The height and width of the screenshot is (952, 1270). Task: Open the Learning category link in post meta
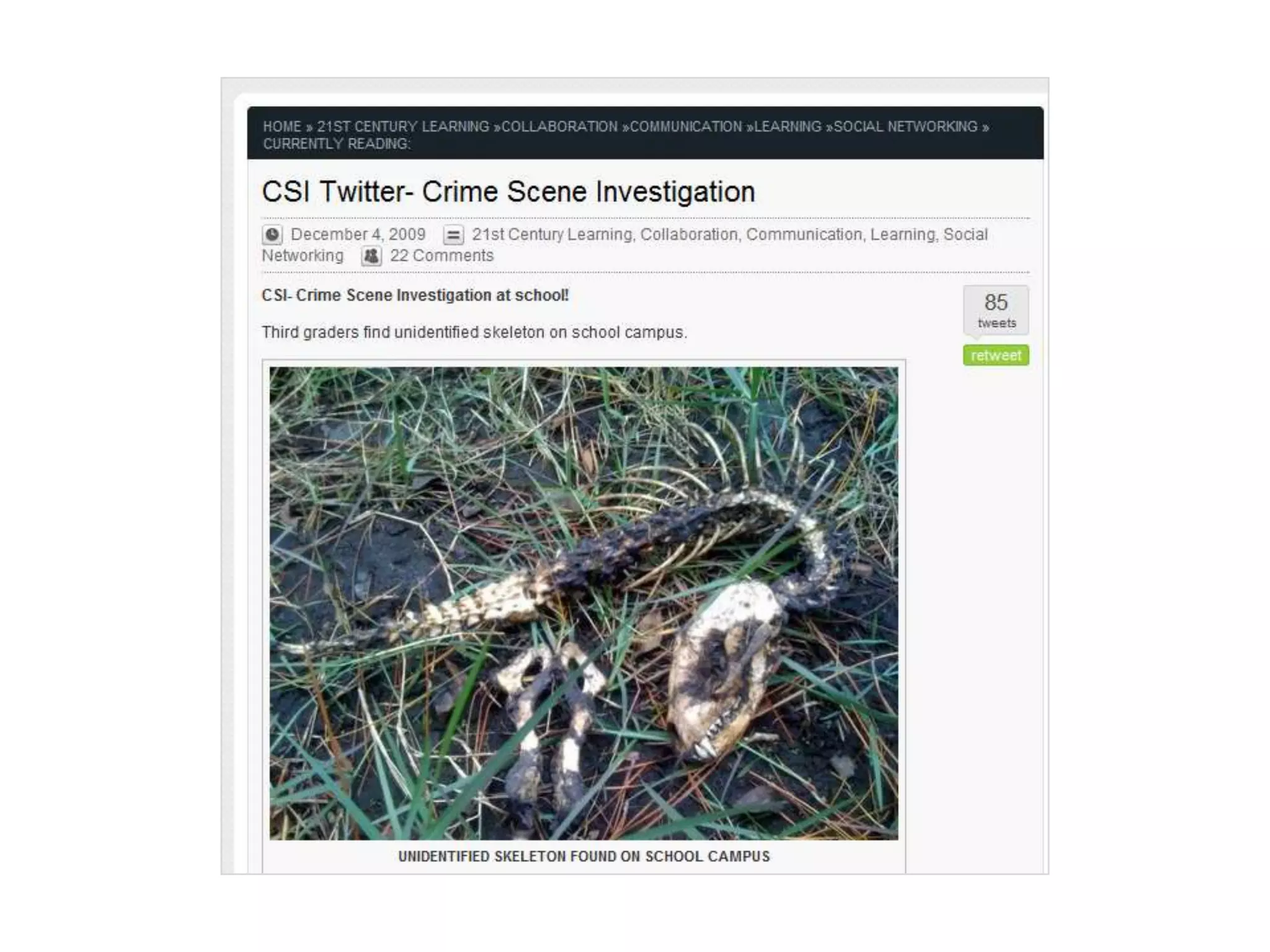point(903,234)
